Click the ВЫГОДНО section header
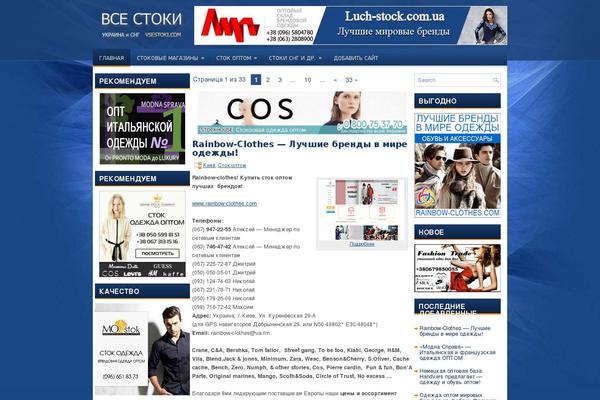The height and width of the screenshot is (400, 600). click(x=457, y=101)
